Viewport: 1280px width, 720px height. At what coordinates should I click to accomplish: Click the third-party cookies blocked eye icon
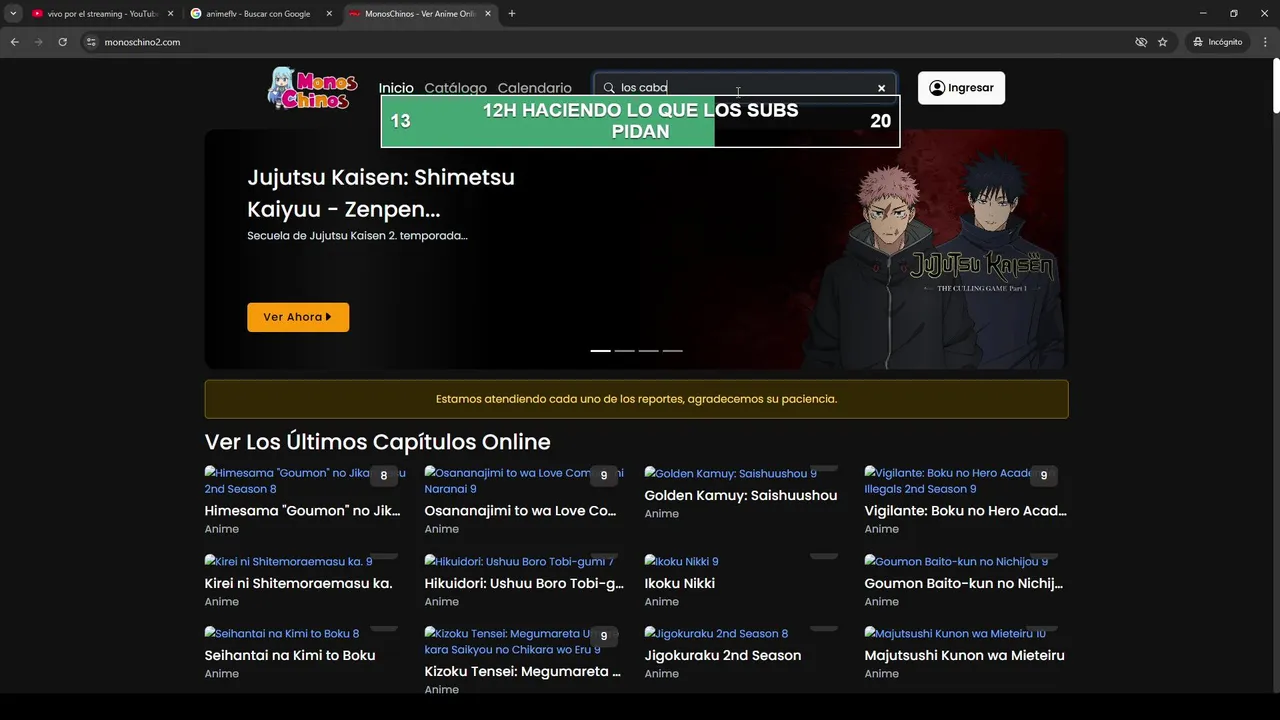click(1141, 42)
